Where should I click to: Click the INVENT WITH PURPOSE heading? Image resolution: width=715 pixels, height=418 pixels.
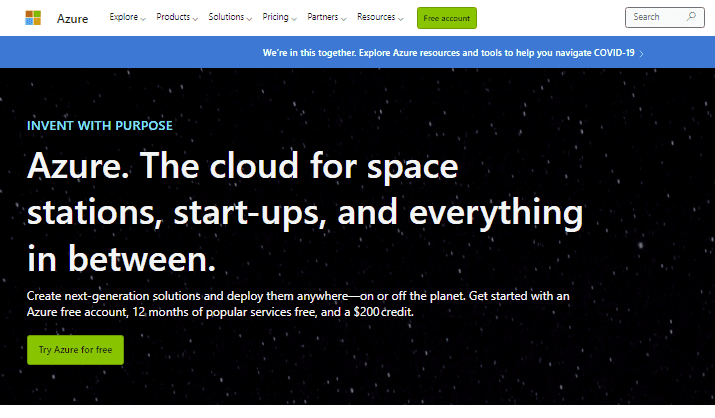(x=99, y=126)
